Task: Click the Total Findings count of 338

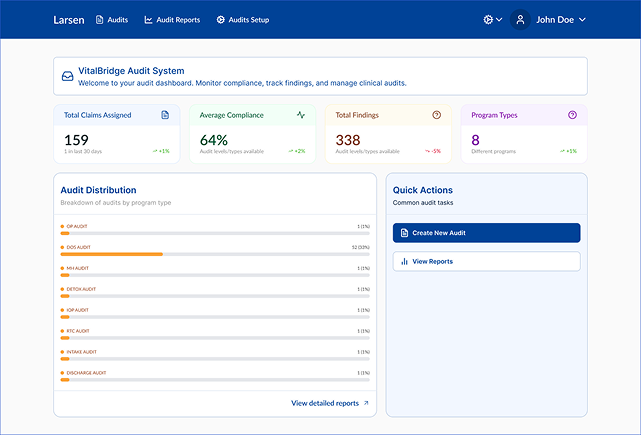Action: (x=348, y=140)
